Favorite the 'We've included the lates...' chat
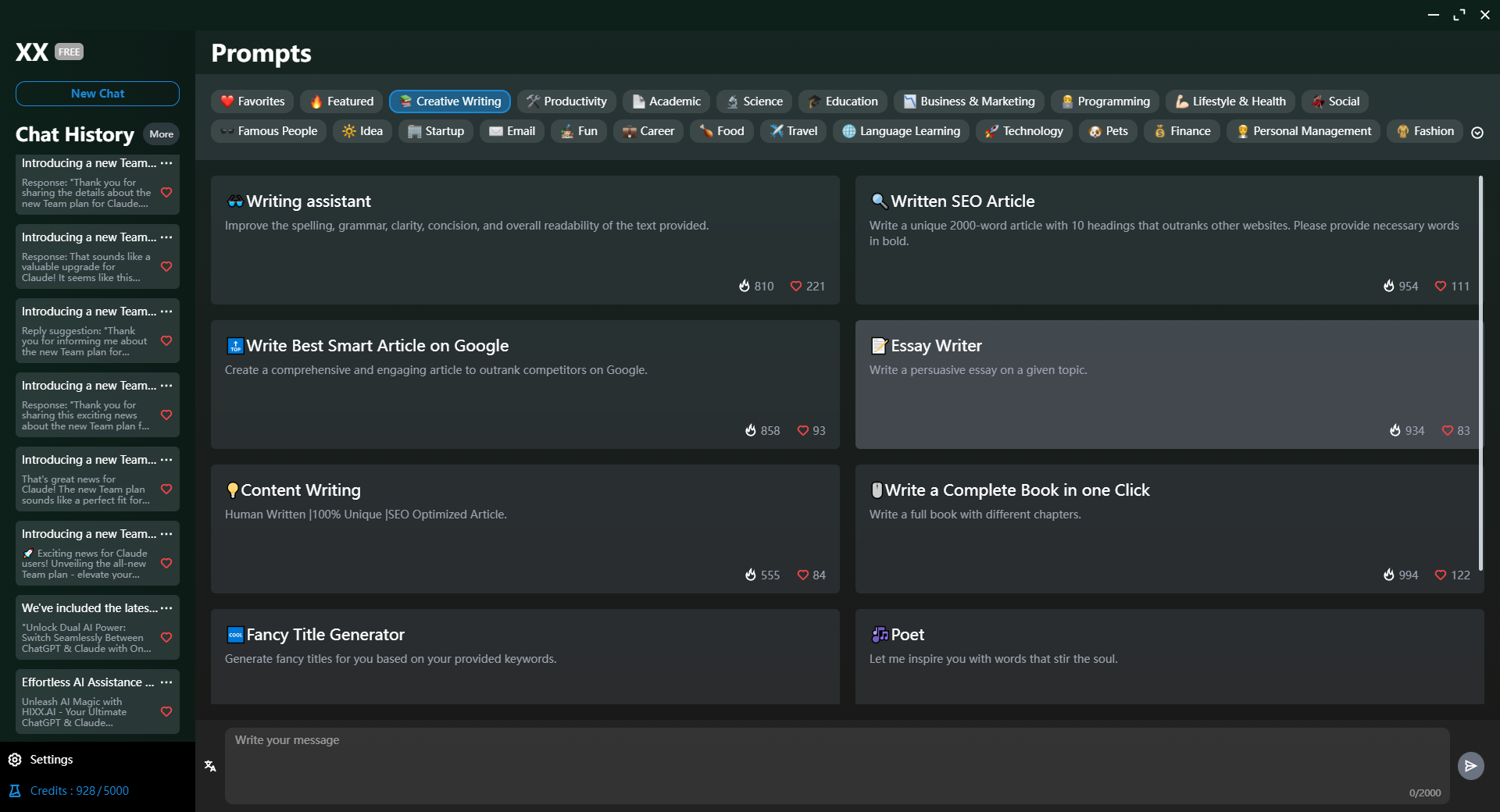This screenshot has width=1500, height=812. pyautogui.click(x=166, y=637)
